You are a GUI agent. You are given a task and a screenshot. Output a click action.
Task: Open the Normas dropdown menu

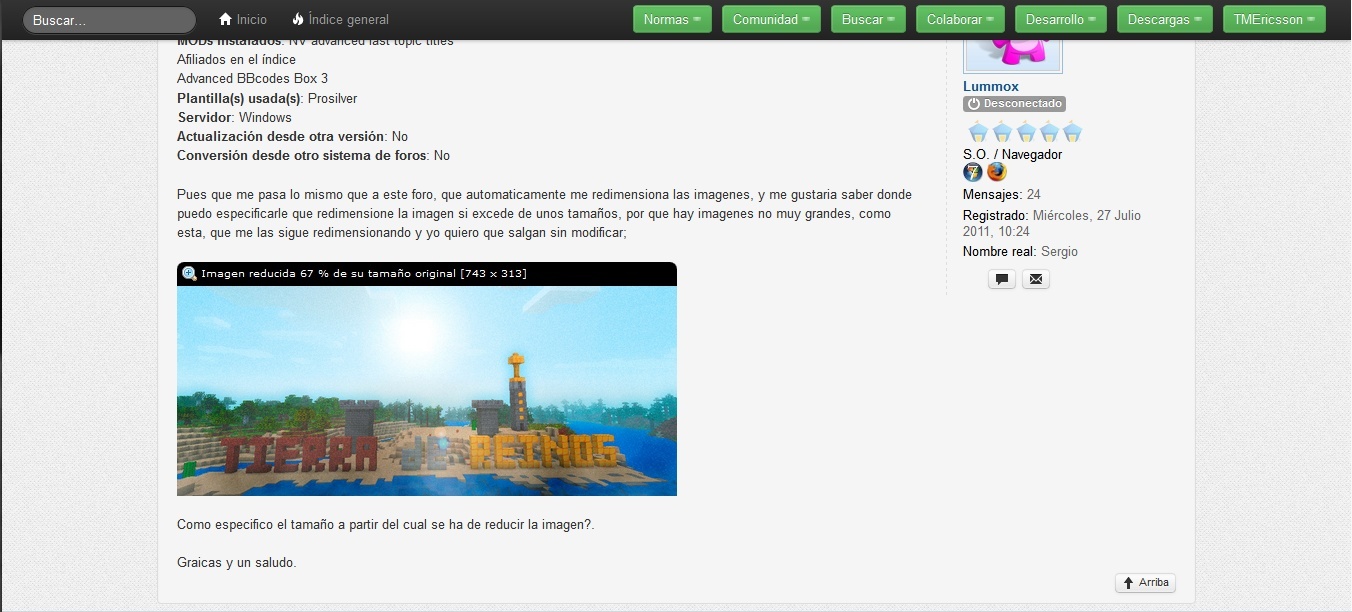pyautogui.click(x=672, y=19)
